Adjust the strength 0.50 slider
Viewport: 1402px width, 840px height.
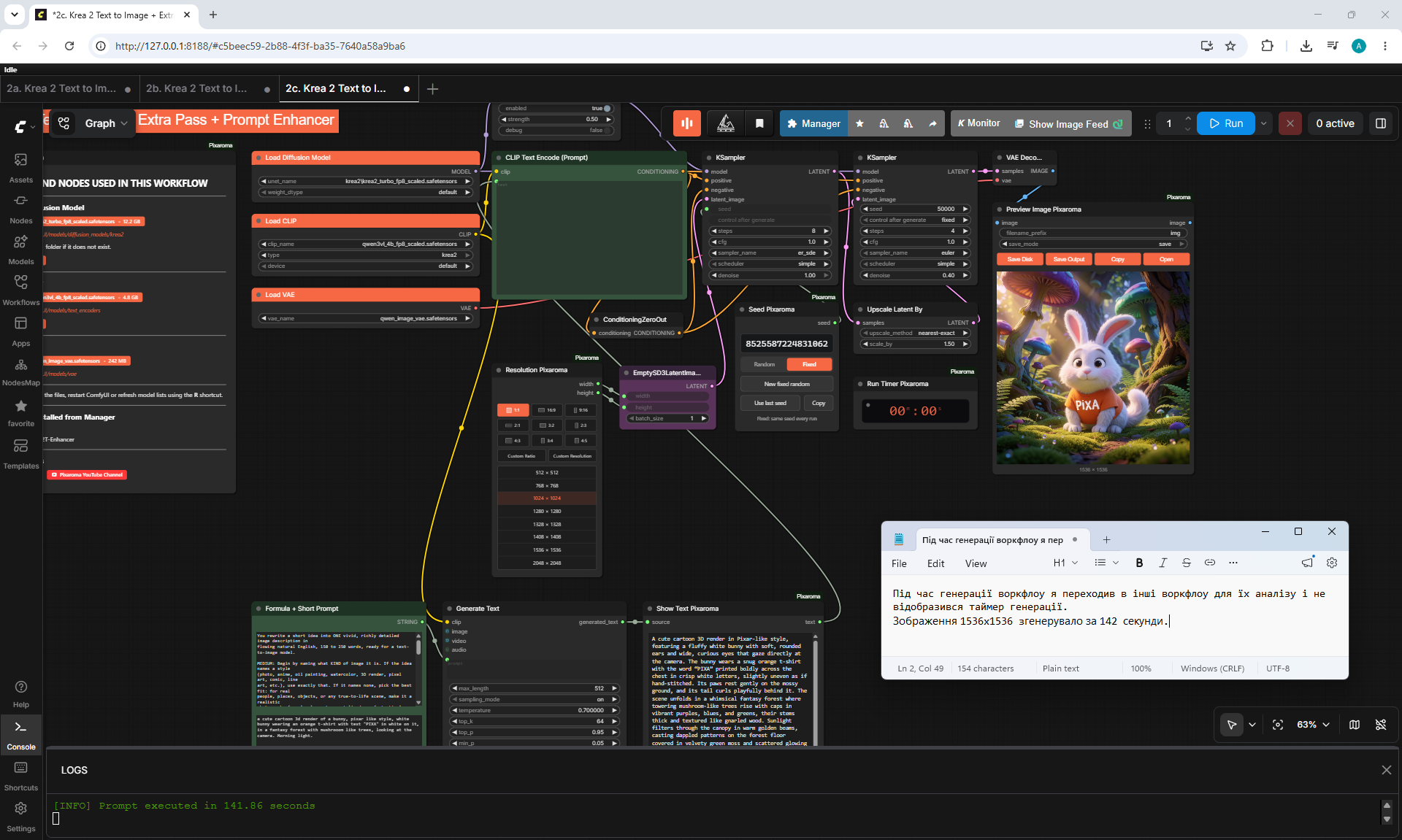557,119
